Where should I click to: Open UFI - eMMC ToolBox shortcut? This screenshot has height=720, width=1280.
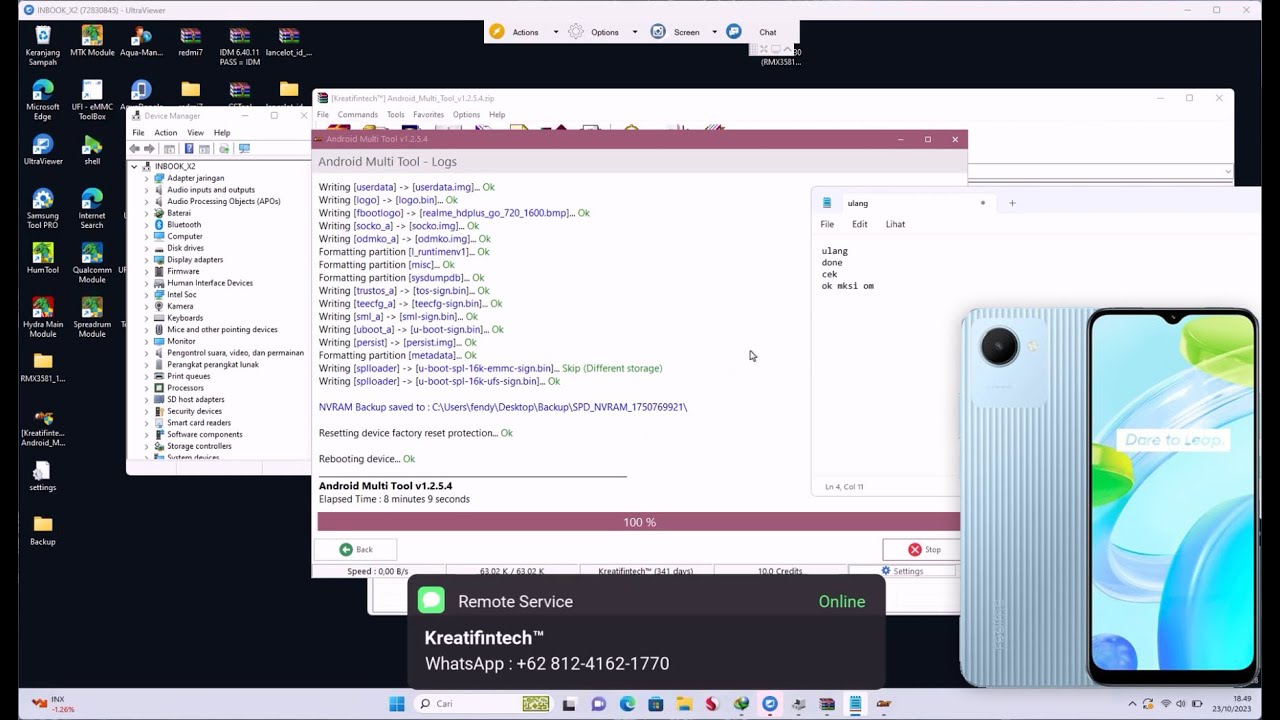[x=92, y=100]
